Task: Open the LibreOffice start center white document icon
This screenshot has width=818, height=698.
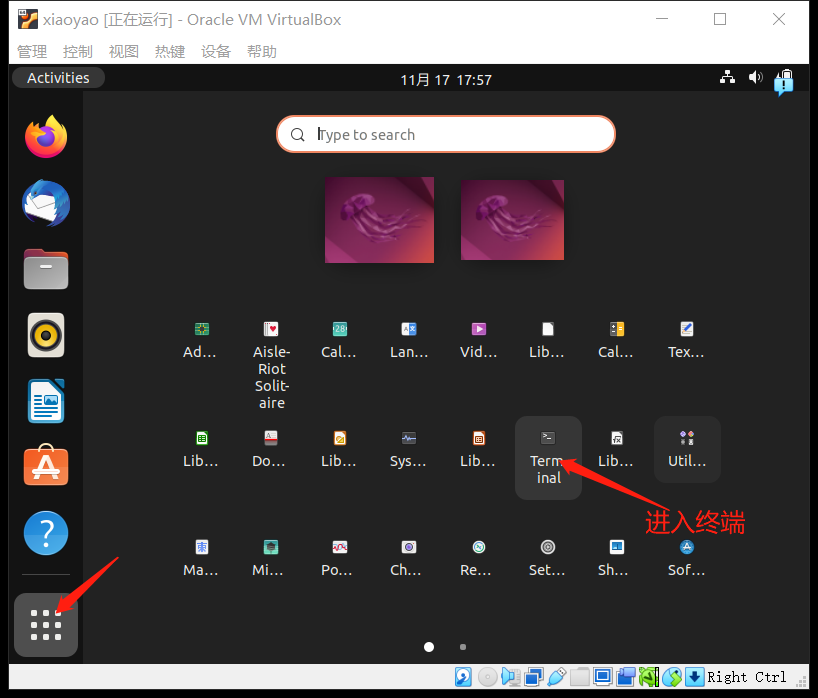Action: point(548,340)
